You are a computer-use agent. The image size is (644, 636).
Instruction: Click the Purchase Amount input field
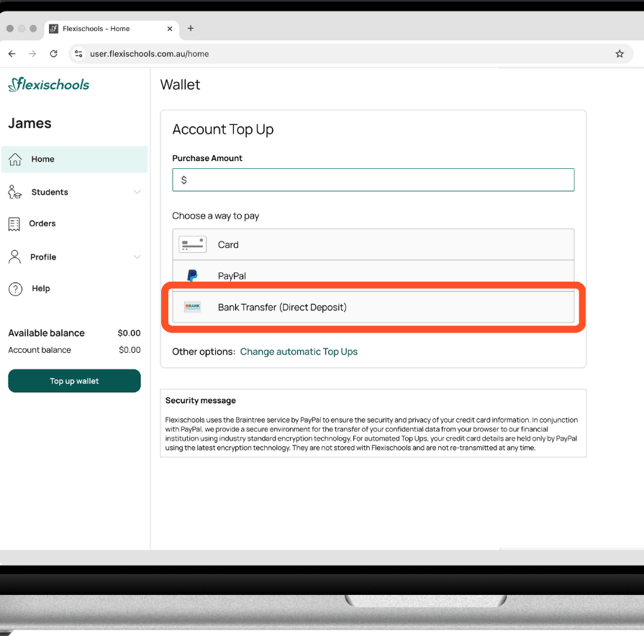click(373, 180)
